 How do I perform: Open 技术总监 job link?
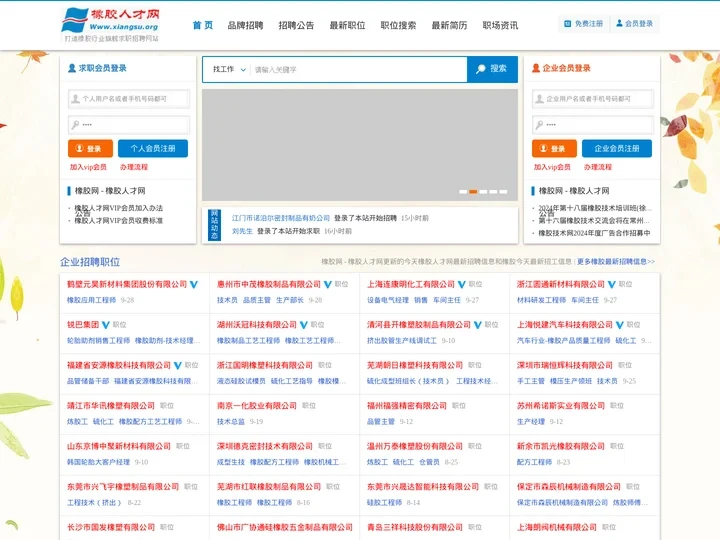point(231,421)
